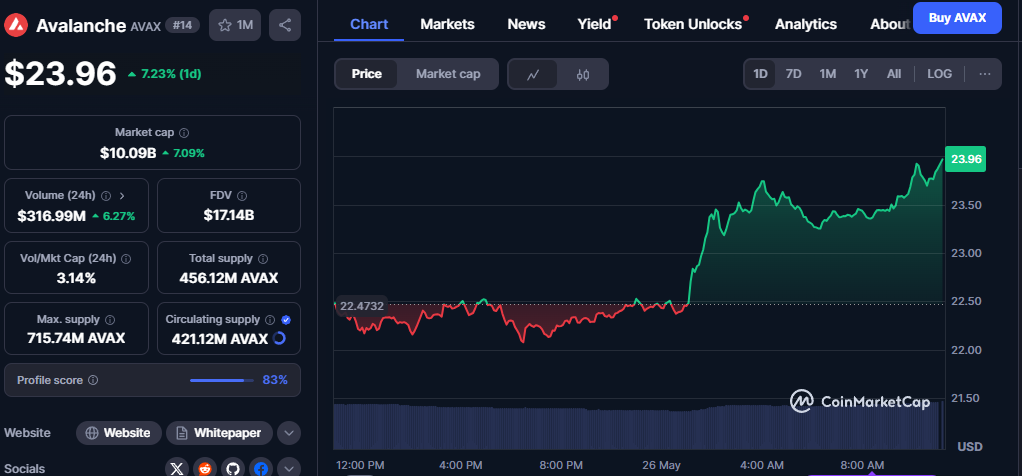The width and height of the screenshot is (1022, 476).
Task: Open the Yield tab
Action: coord(594,24)
